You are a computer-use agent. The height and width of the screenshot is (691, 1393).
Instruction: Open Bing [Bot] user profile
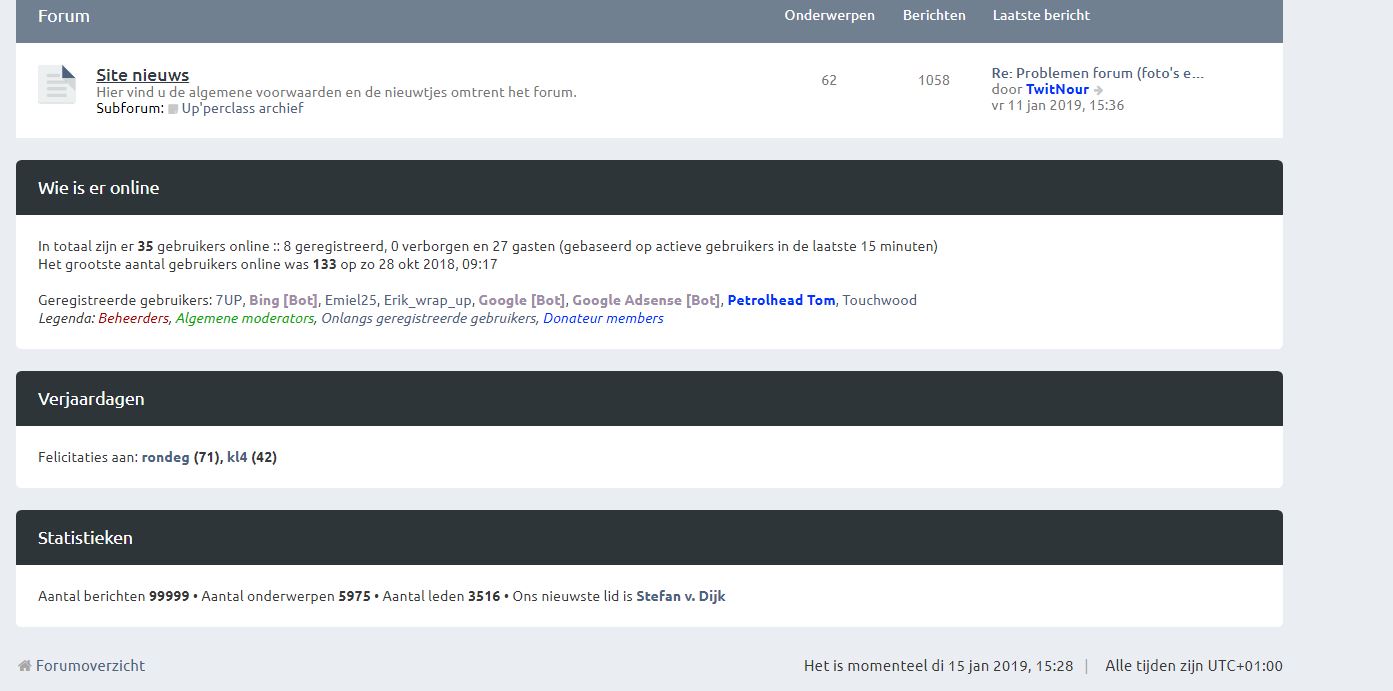[283, 300]
